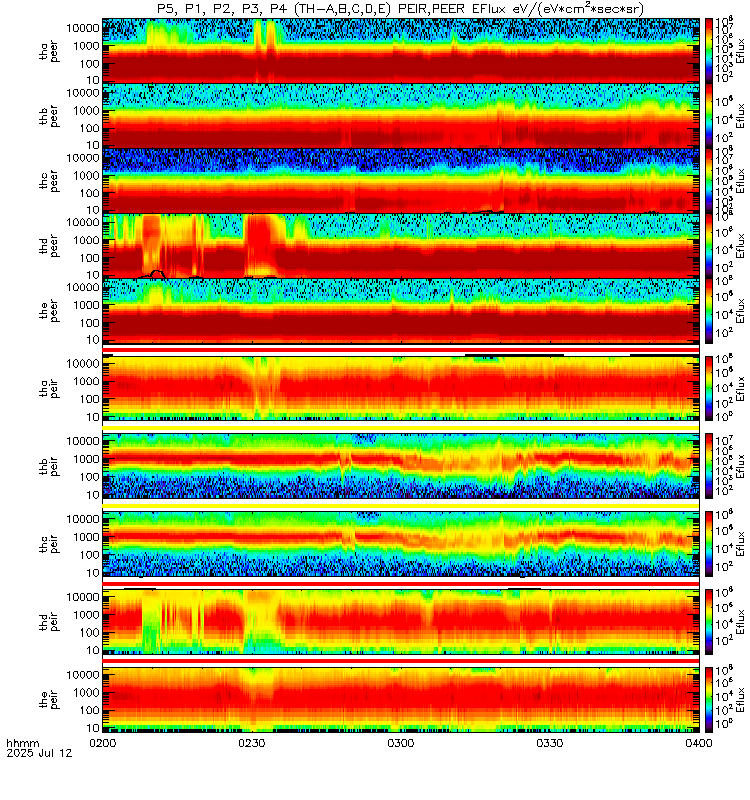Click the 10000 tick label on tha peir
The height and width of the screenshot is (800, 750).
[83, 364]
